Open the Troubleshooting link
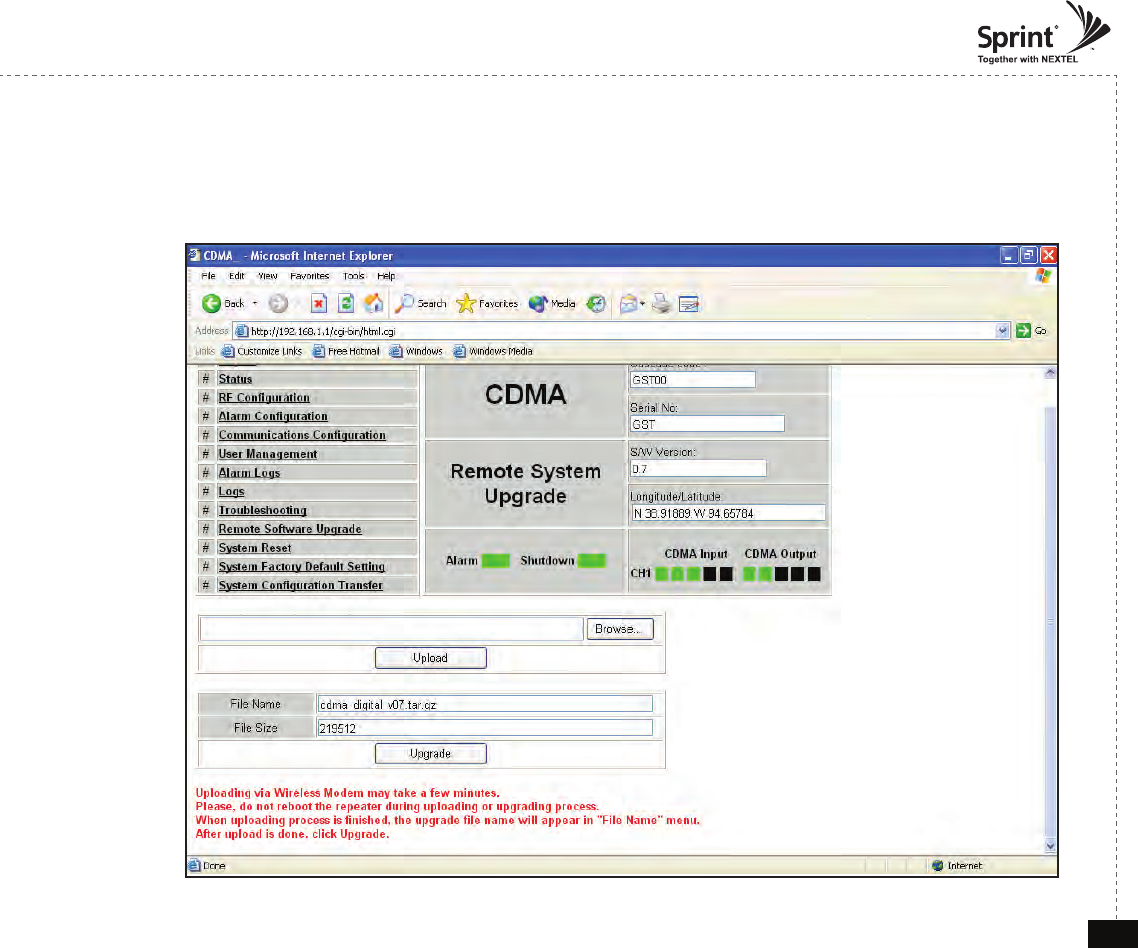Screen dimensions: 1138x948 tap(263, 511)
